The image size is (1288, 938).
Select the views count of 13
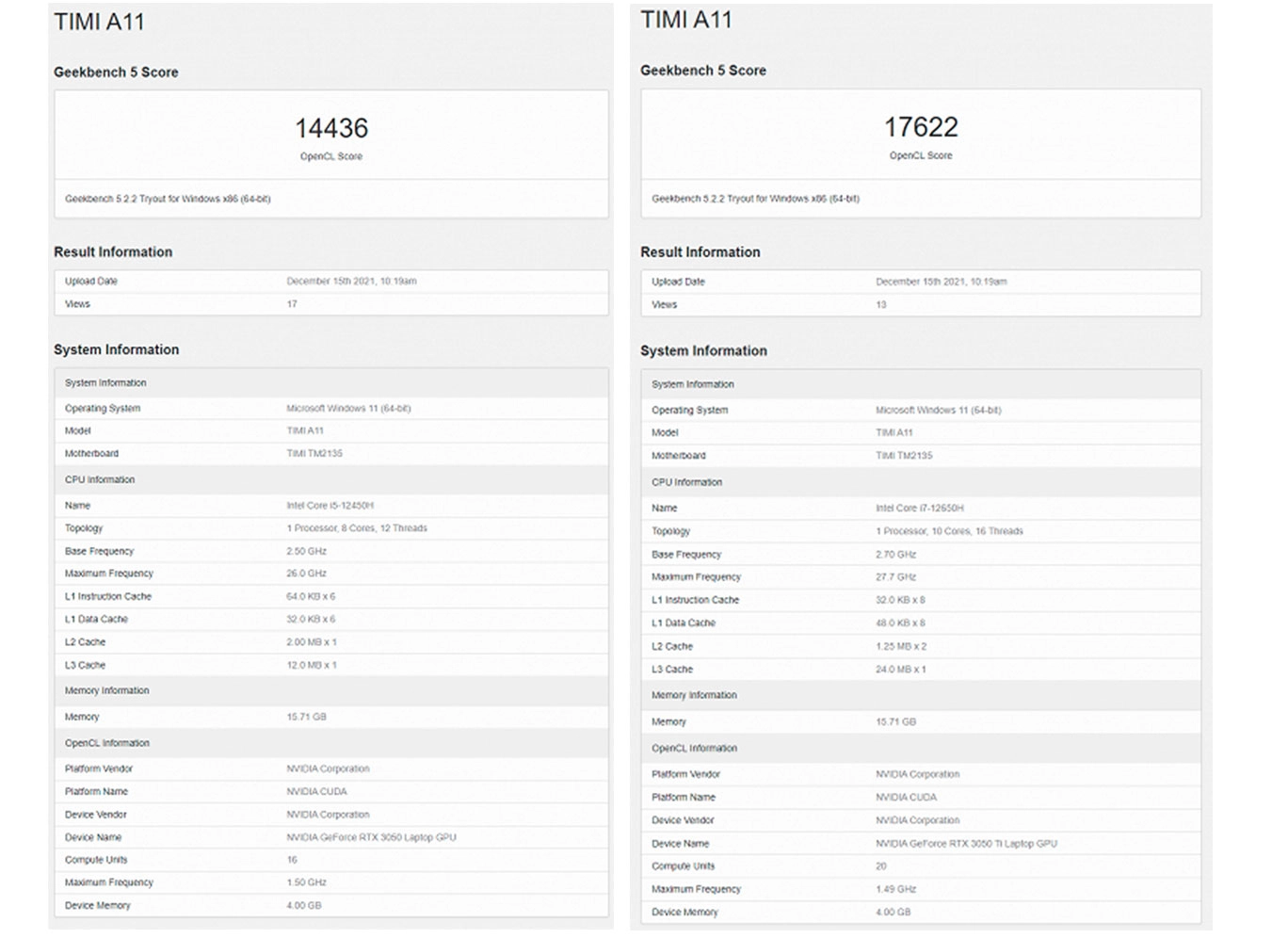point(880,305)
